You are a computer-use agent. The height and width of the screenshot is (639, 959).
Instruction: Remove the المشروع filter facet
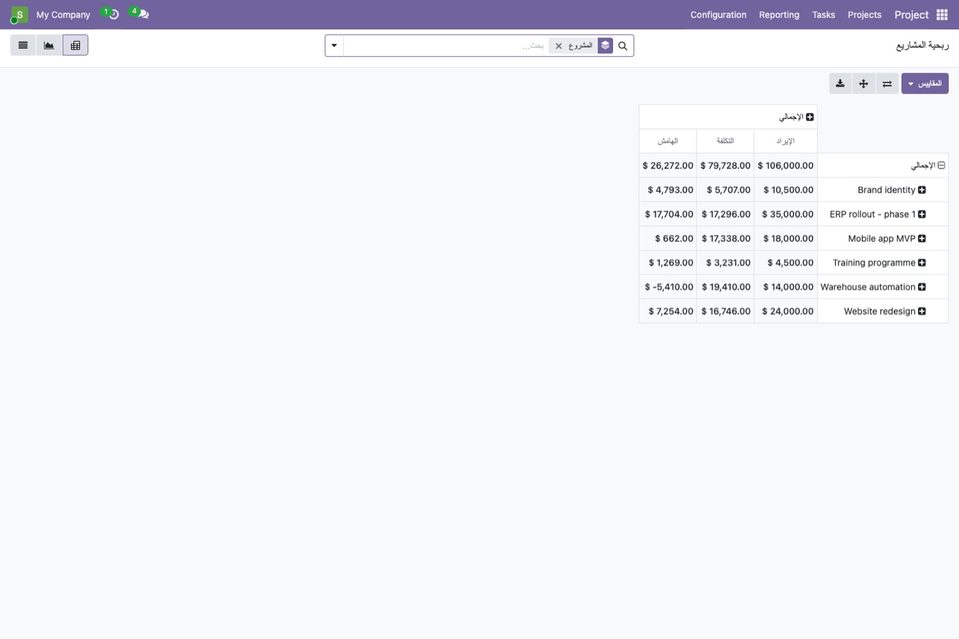[558, 46]
